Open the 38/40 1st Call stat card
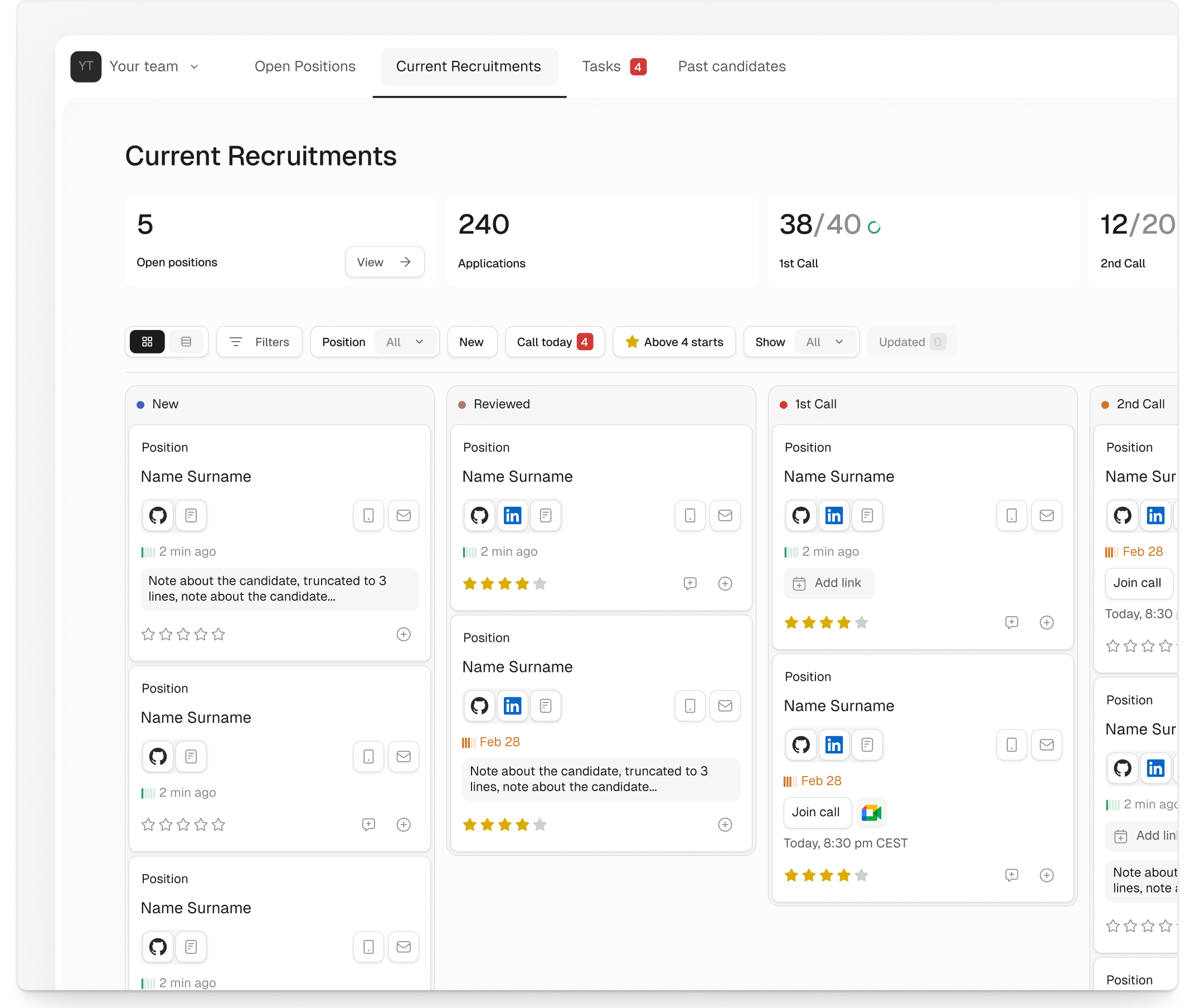The image size is (1195, 1008). [x=923, y=241]
